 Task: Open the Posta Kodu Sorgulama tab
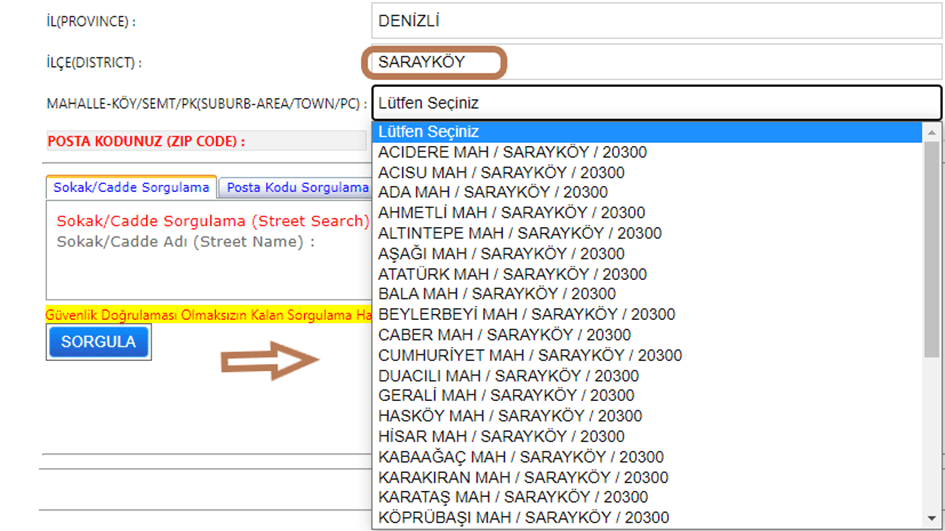point(295,187)
